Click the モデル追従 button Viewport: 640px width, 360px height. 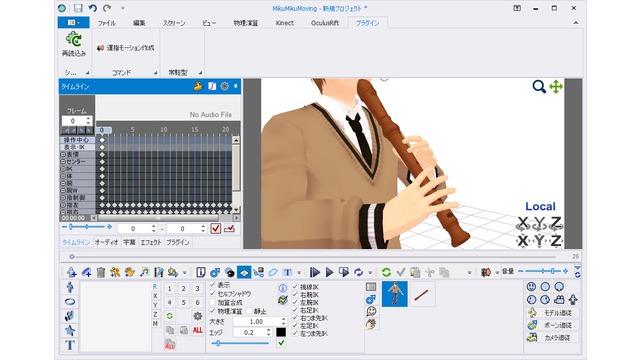553,313
